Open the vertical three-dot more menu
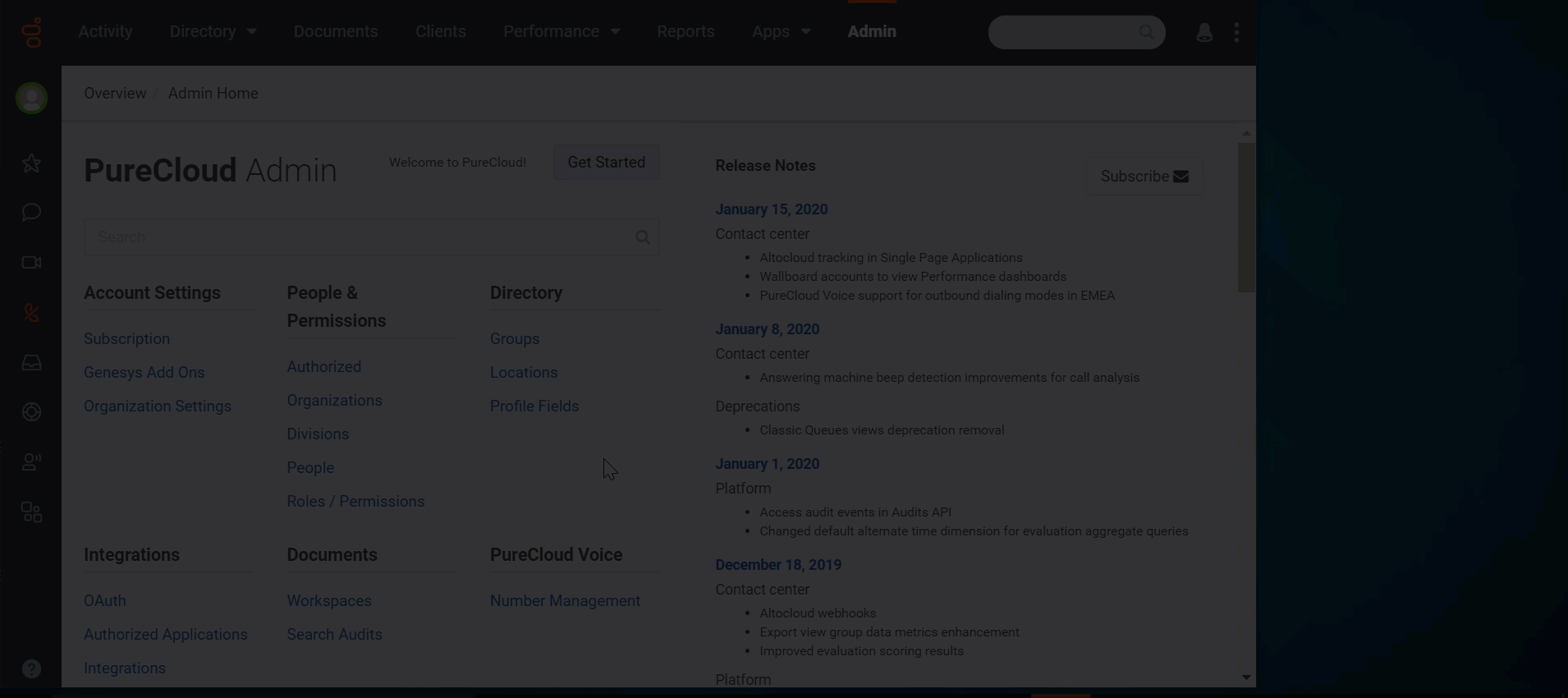Image resolution: width=1568 pixels, height=698 pixels. pyautogui.click(x=1236, y=32)
